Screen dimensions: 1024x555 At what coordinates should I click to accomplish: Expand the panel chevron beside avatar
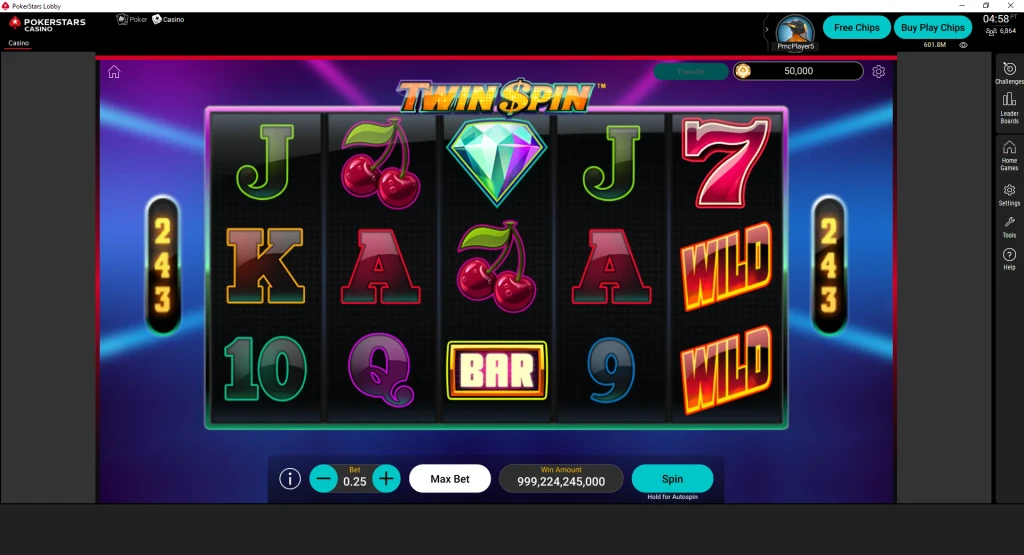click(x=767, y=29)
